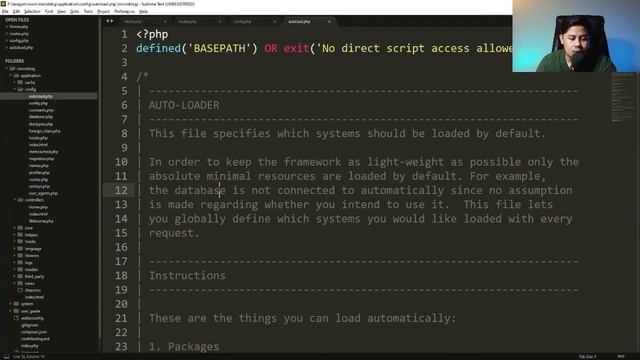Place cursor on the AUTO-LOADER comment line
This screenshot has height=360, width=640.
click(x=184, y=105)
